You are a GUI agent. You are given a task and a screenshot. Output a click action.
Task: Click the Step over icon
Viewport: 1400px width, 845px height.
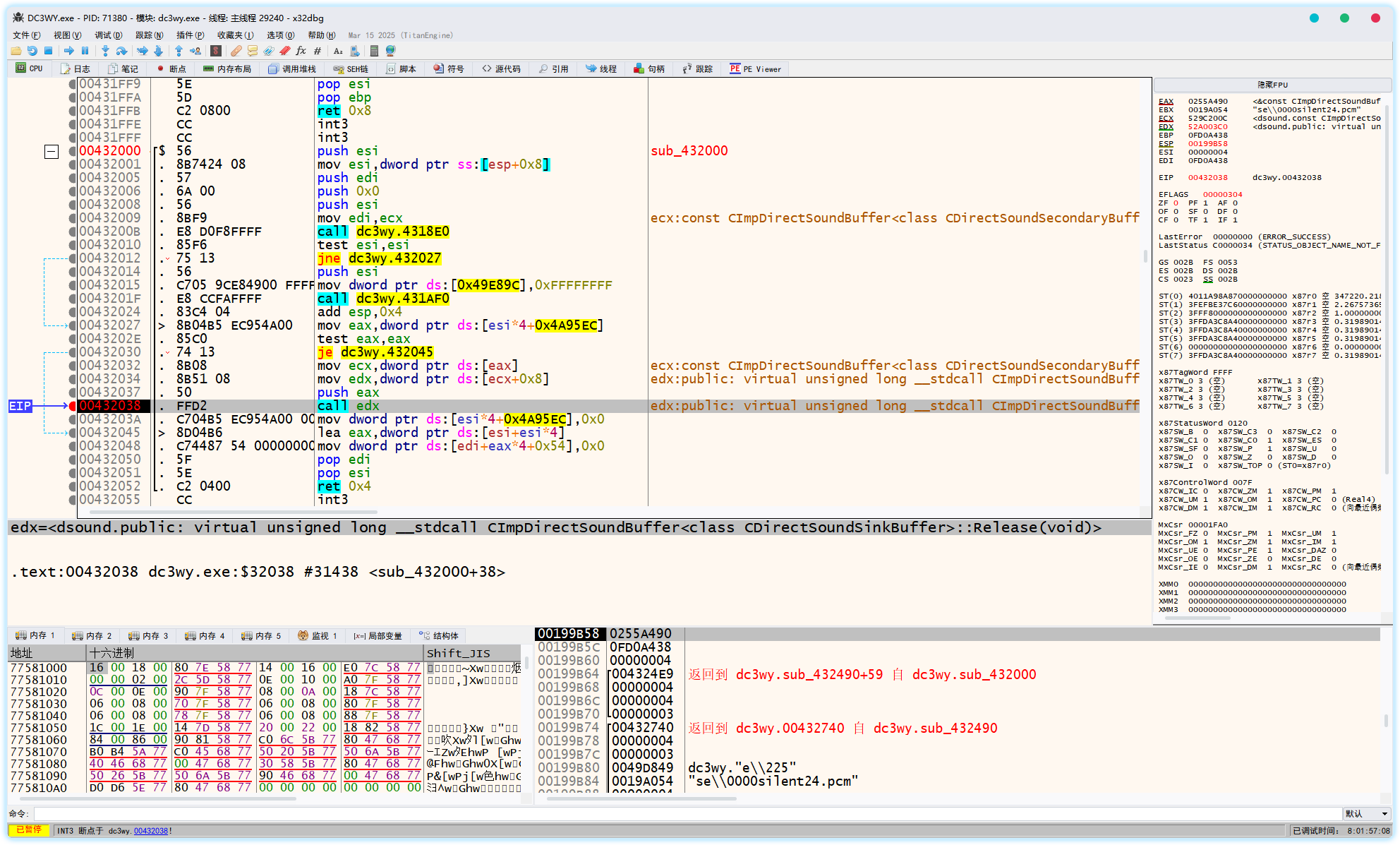point(121,51)
